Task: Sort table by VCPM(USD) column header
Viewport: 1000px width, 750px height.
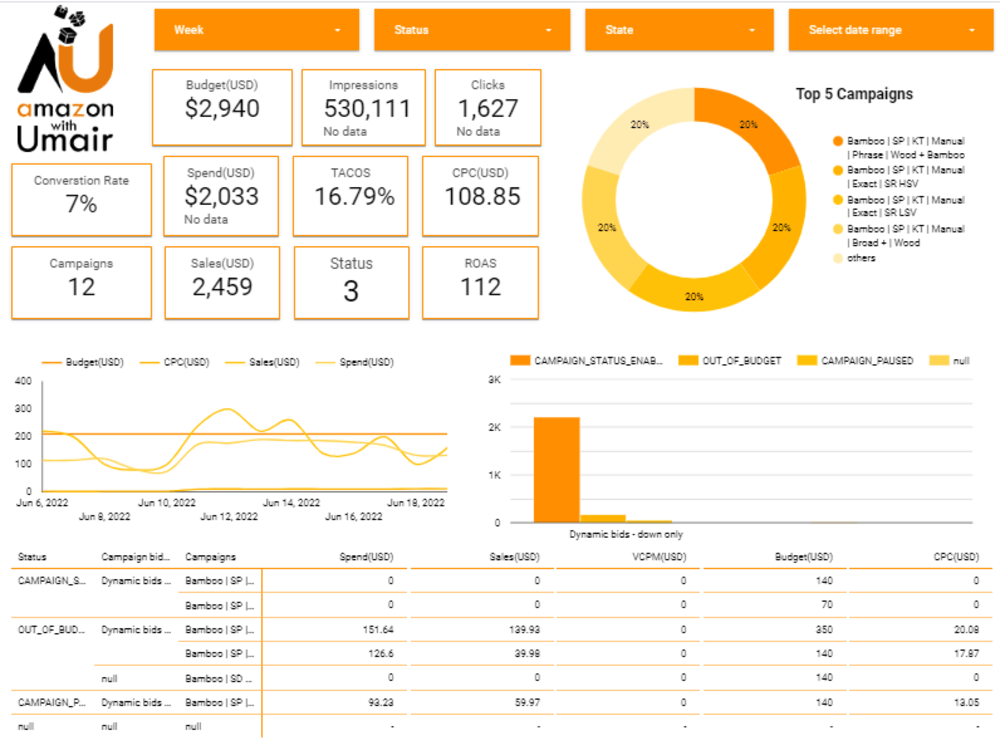Action: coord(659,557)
